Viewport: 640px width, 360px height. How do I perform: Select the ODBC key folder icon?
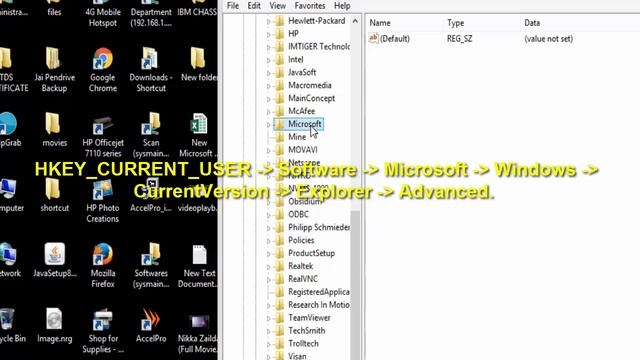280,214
